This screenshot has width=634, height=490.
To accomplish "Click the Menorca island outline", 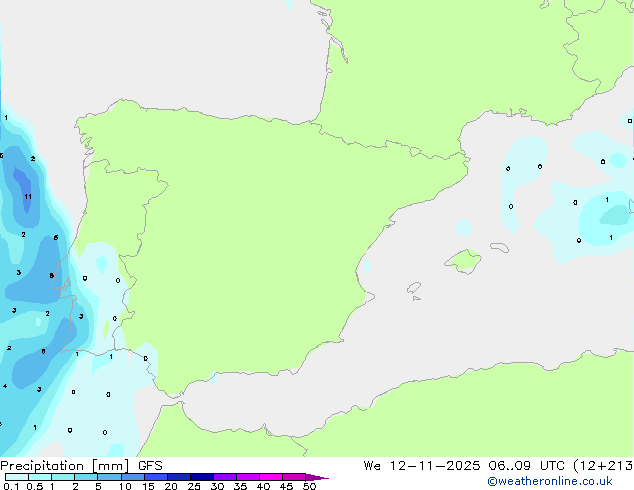I will coord(499,247).
